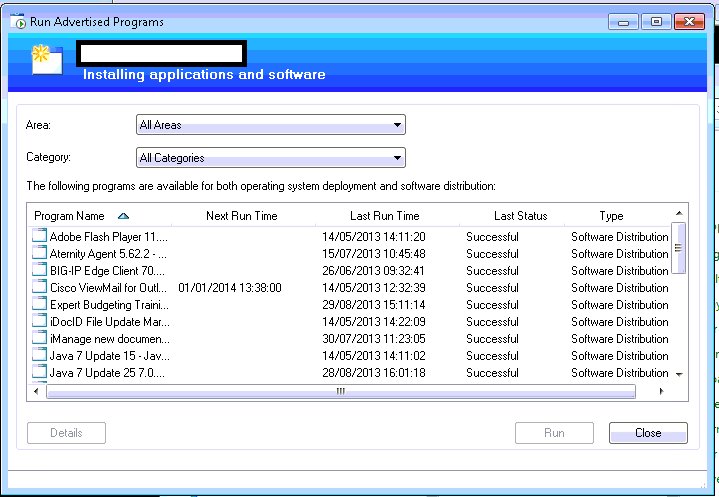Select the row 'Expert Budgeting Traini...'
The width and height of the screenshot is (719, 497).
[x=350, y=304]
